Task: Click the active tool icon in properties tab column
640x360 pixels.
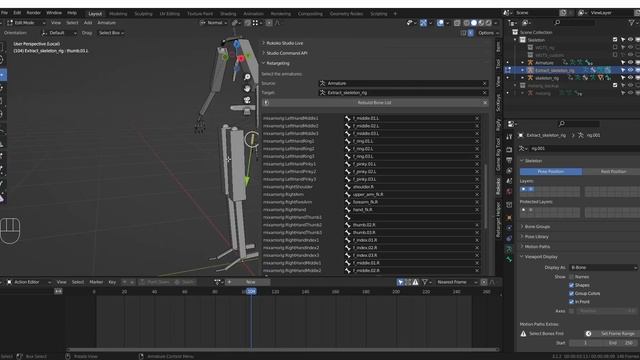Action: click(509, 137)
